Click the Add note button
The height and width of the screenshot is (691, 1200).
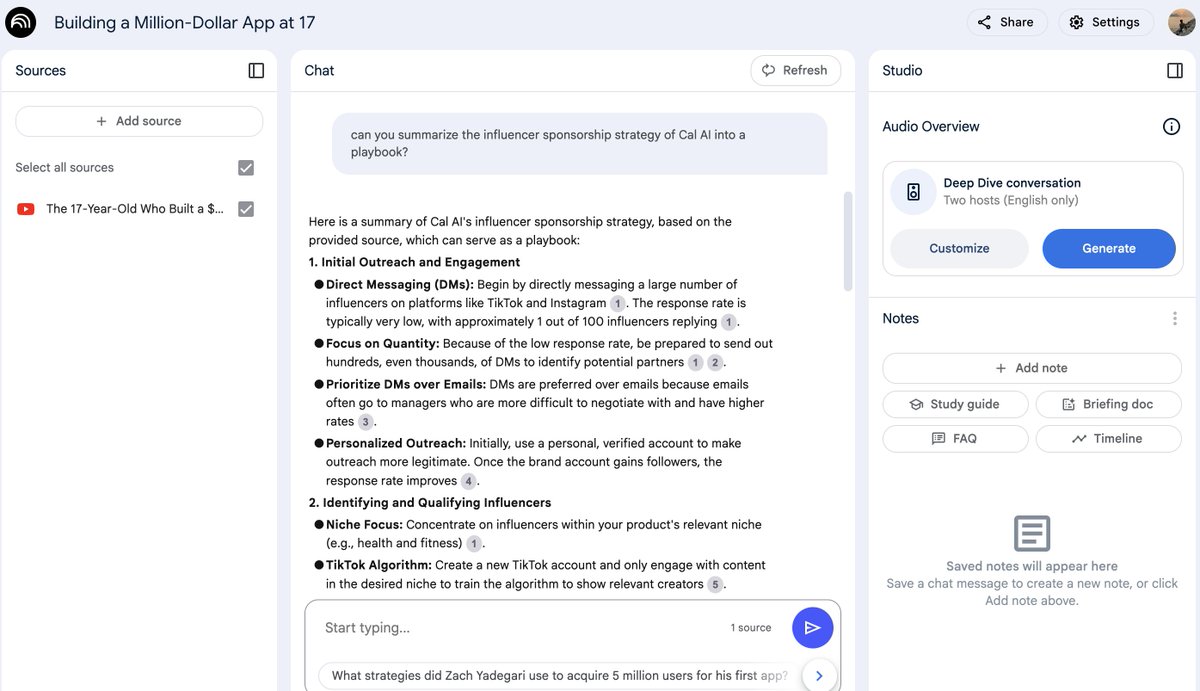[1032, 368]
